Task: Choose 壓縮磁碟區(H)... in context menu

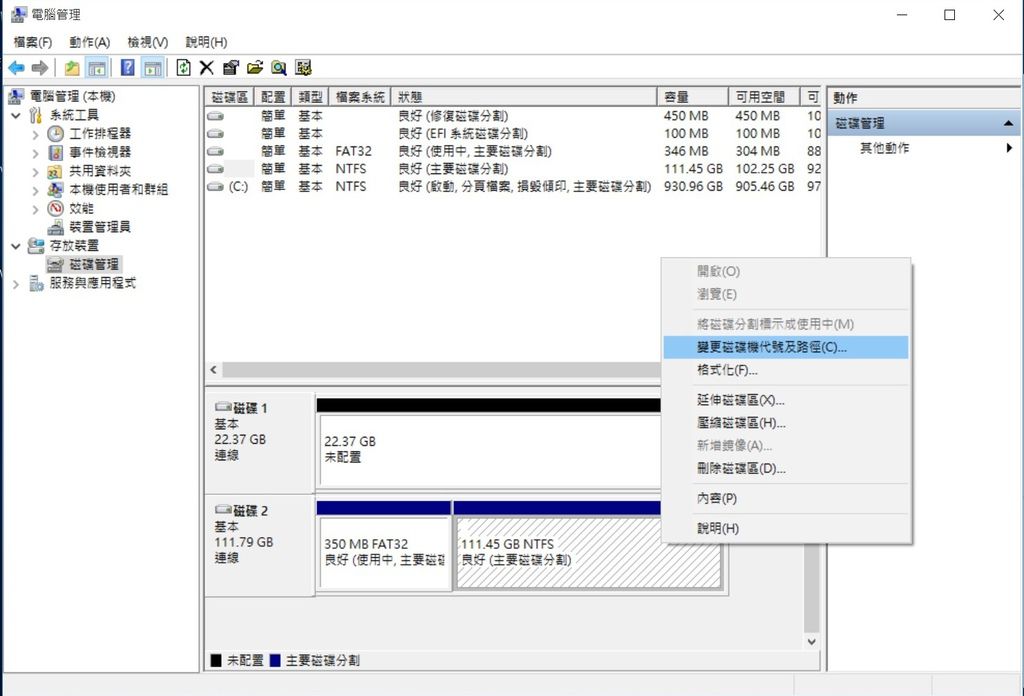Action: tap(786, 423)
